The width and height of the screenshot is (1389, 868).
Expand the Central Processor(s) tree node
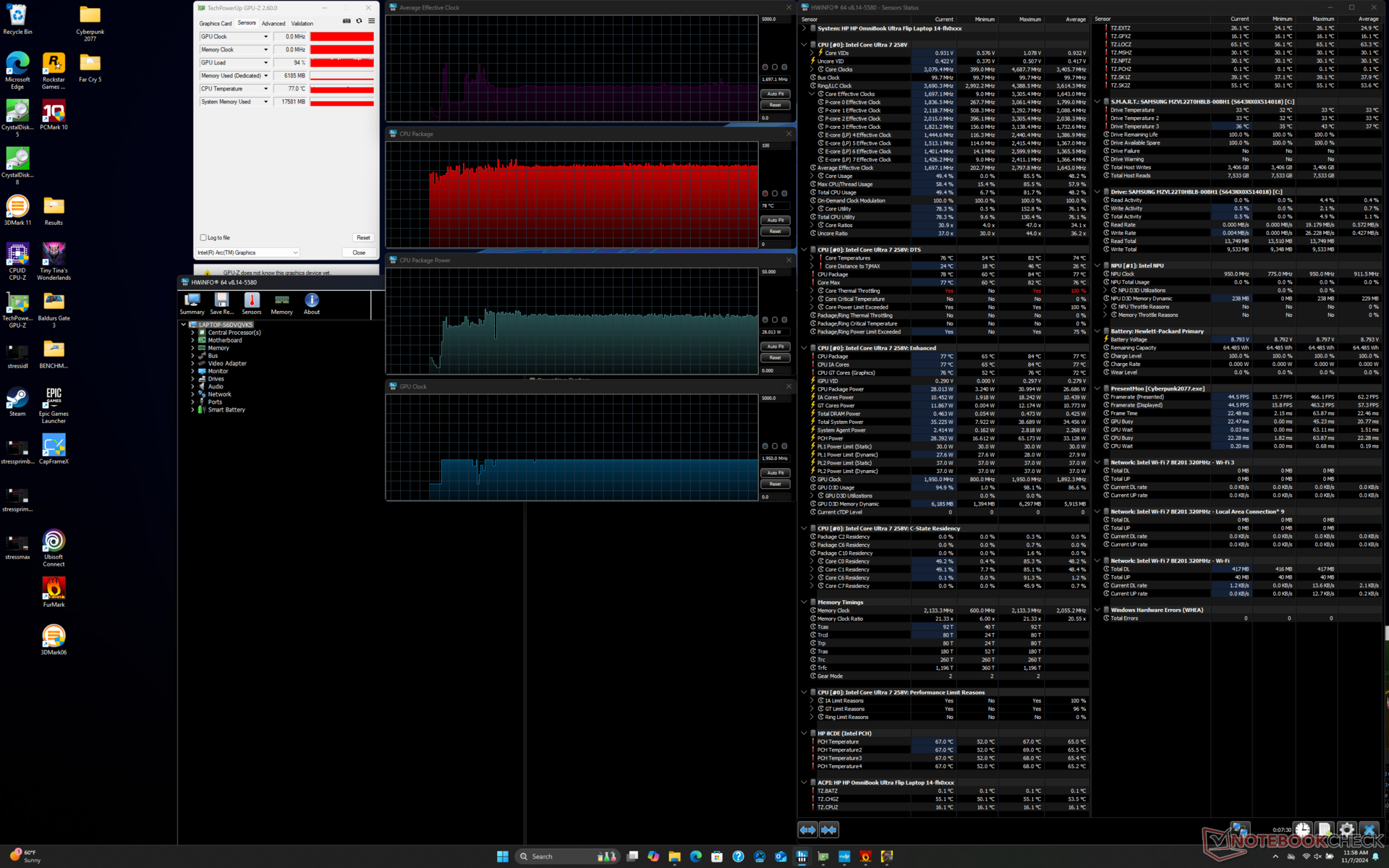pos(192,333)
